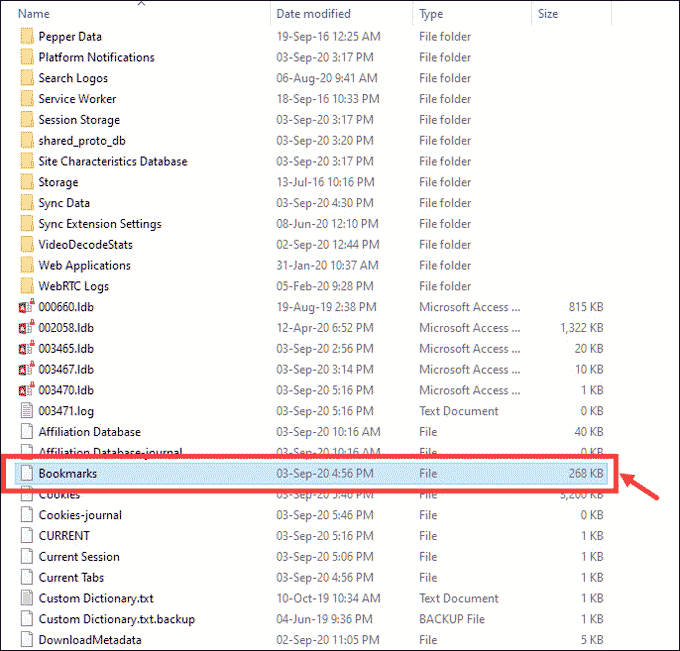This screenshot has height=651, width=680.
Task: Select the Web Applications folder name
Action: pyautogui.click(x=85, y=265)
